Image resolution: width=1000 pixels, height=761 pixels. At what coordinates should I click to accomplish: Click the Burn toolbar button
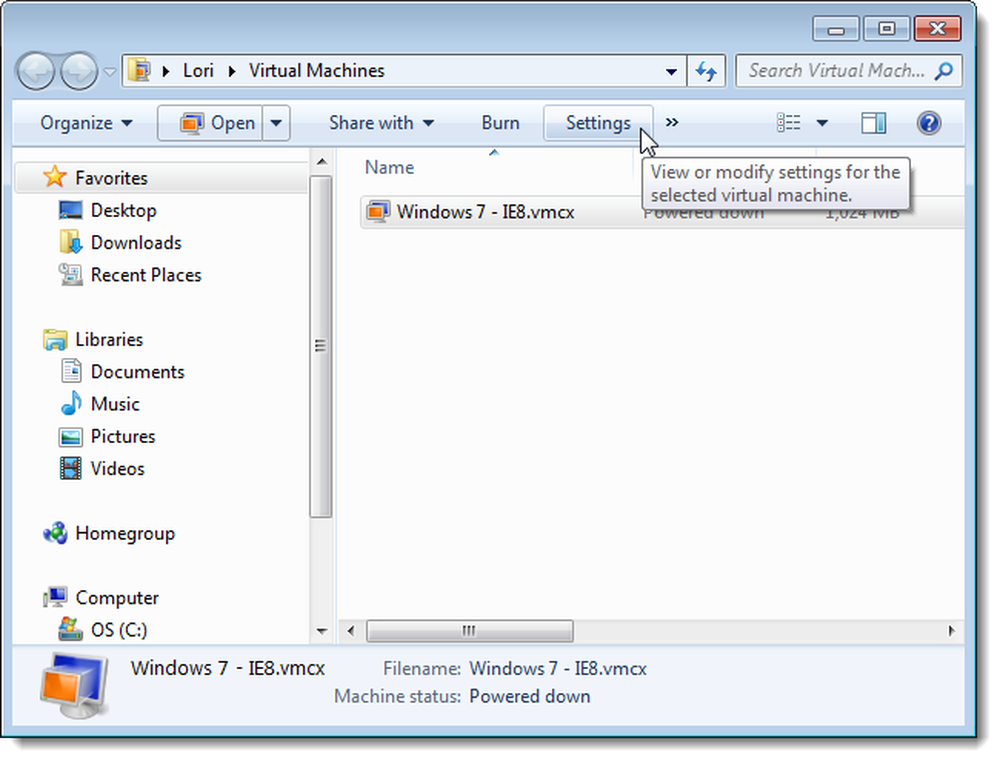point(500,123)
